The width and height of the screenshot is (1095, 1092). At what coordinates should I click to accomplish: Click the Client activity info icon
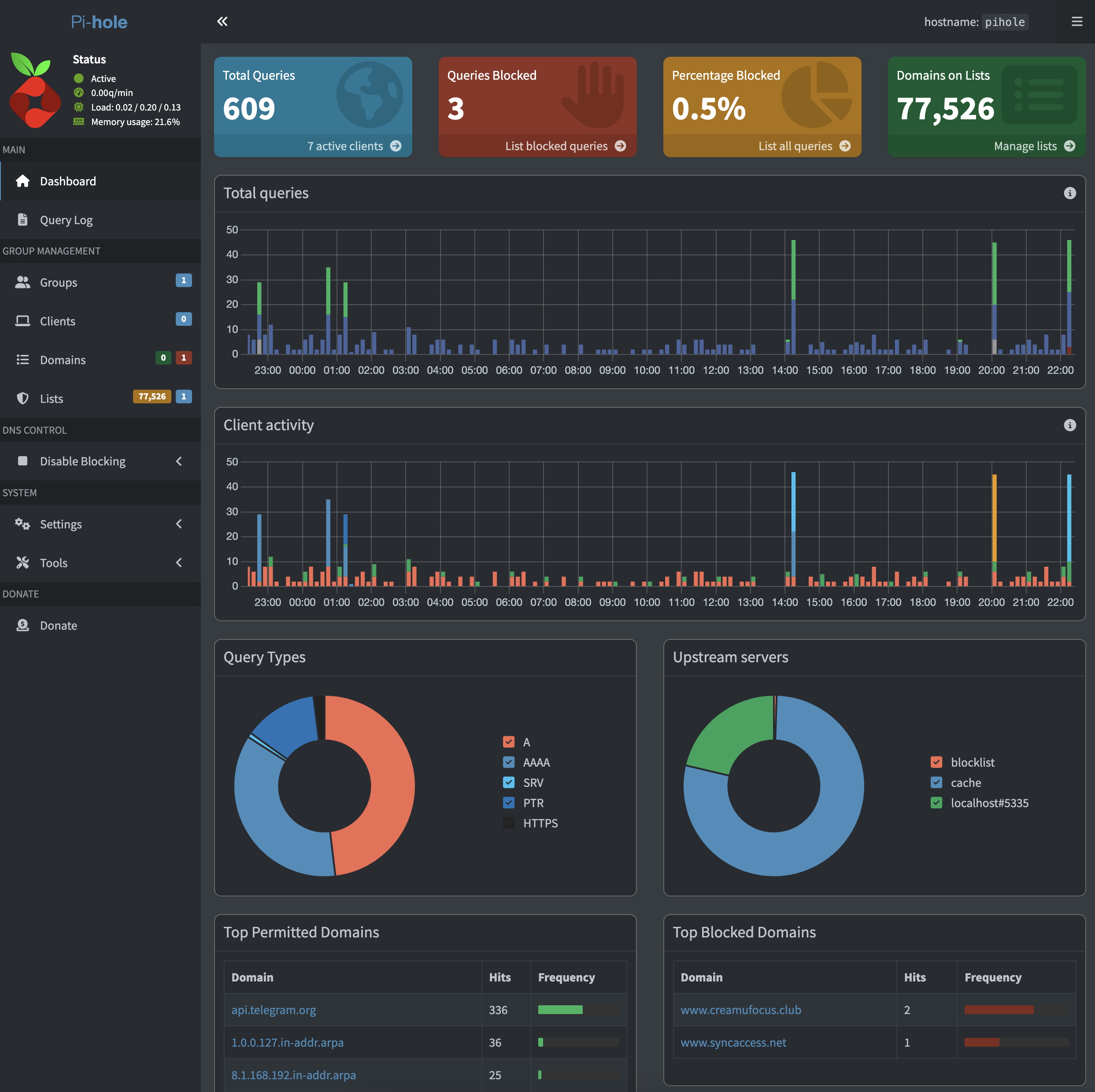[x=1069, y=425]
